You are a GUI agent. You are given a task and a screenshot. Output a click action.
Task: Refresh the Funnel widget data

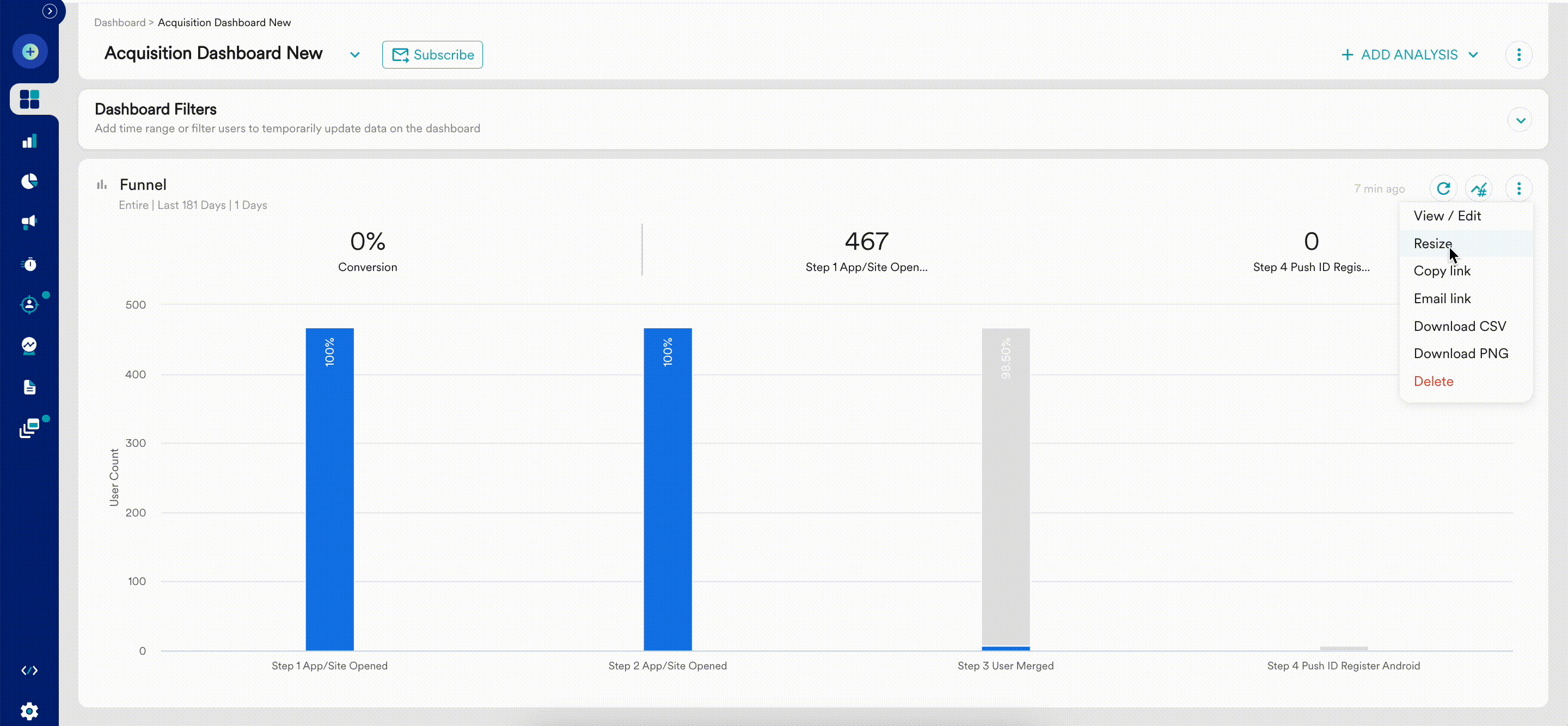tap(1444, 188)
